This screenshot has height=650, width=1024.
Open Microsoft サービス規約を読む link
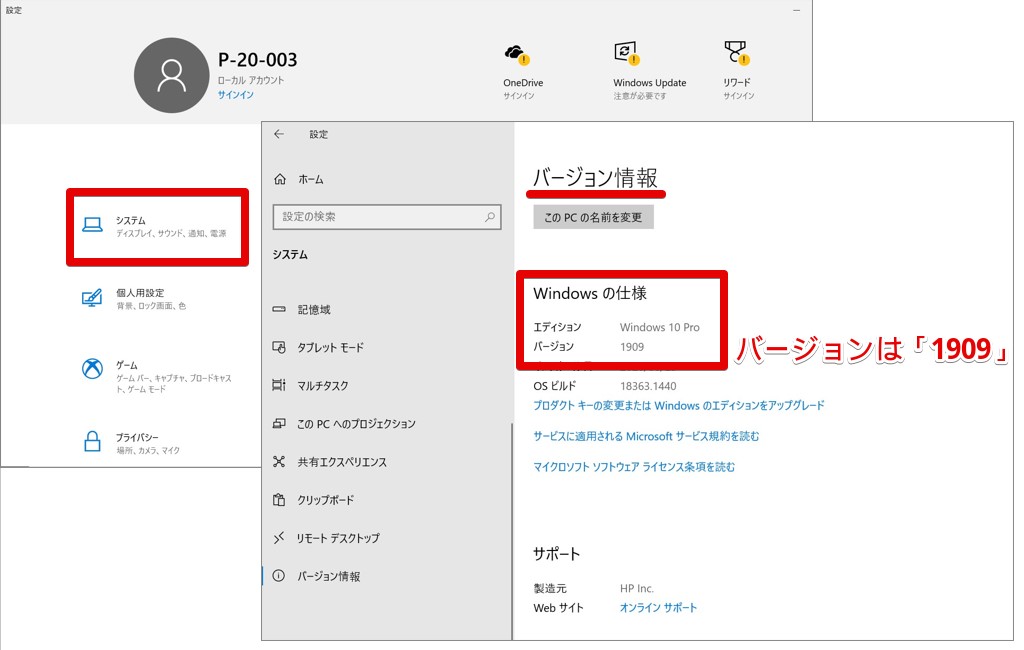(x=647, y=436)
